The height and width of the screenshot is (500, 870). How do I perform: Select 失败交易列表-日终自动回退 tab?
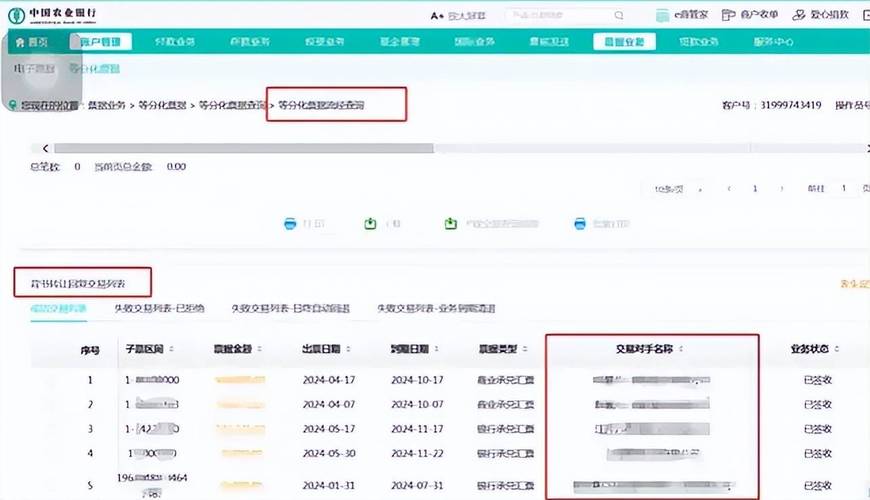click(x=290, y=309)
